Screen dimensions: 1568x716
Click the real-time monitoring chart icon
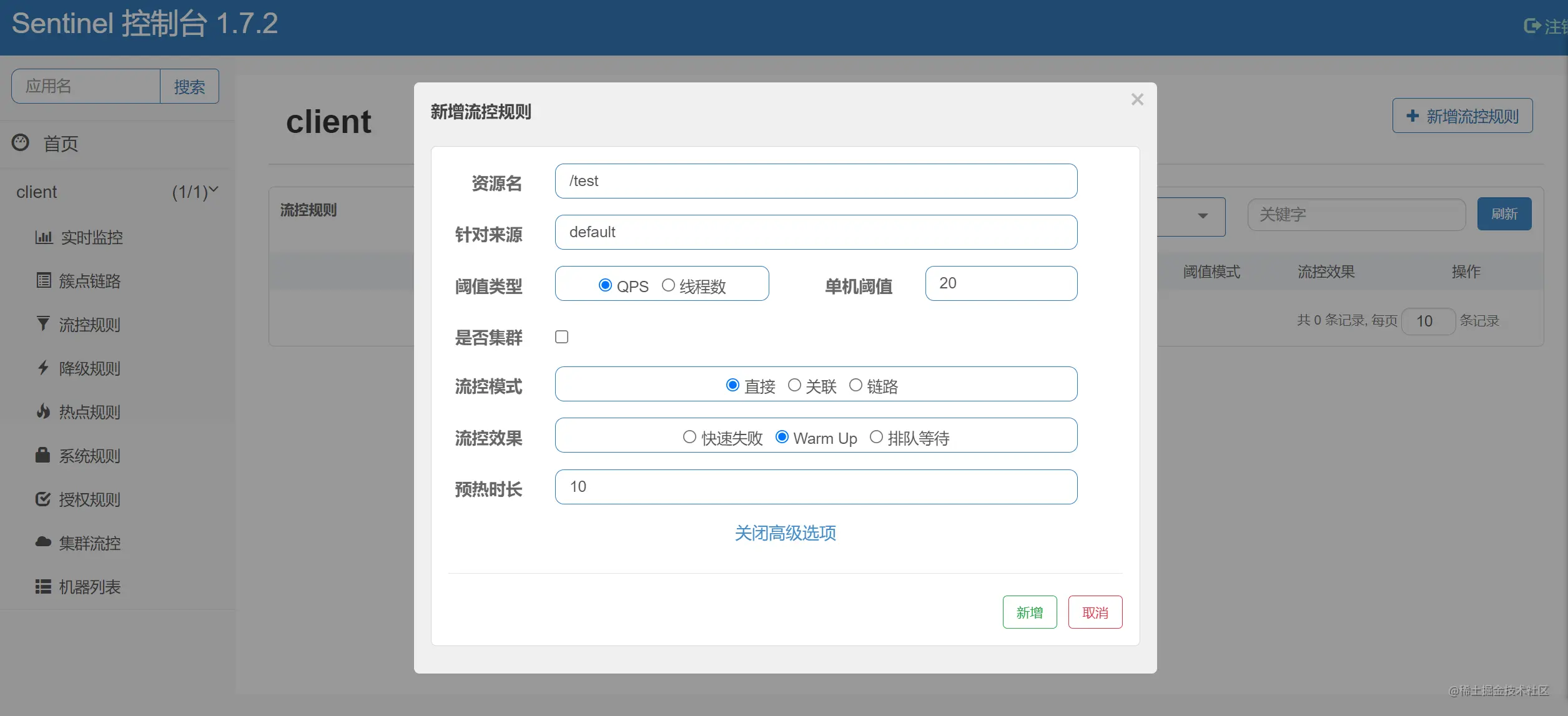click(x=44, y=237)
